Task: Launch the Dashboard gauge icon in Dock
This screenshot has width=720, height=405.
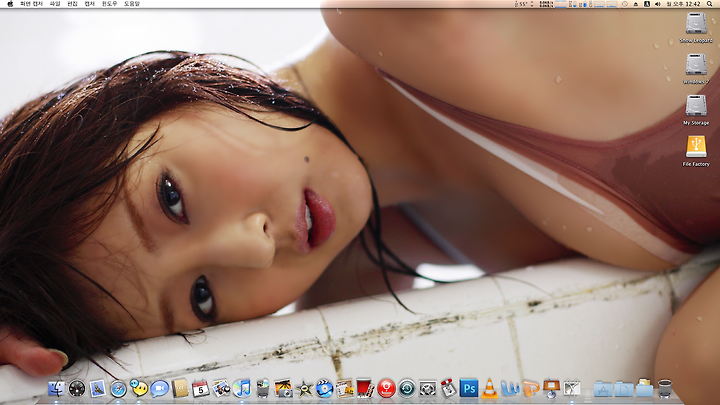Action: [77, 389]
